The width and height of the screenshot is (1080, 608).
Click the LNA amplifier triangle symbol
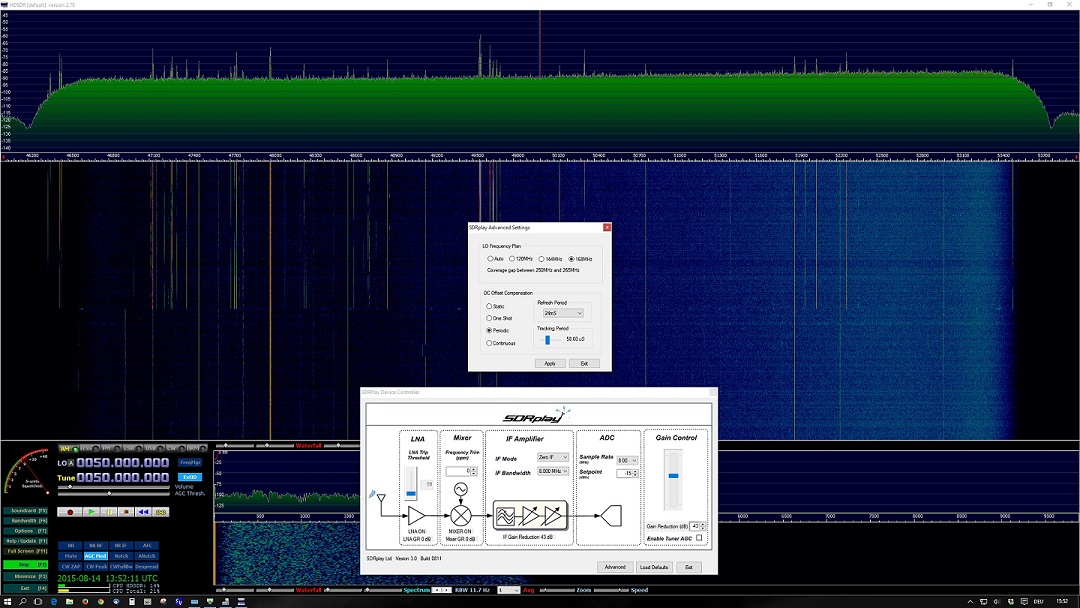pyautogui.click(x=417, y=515)
